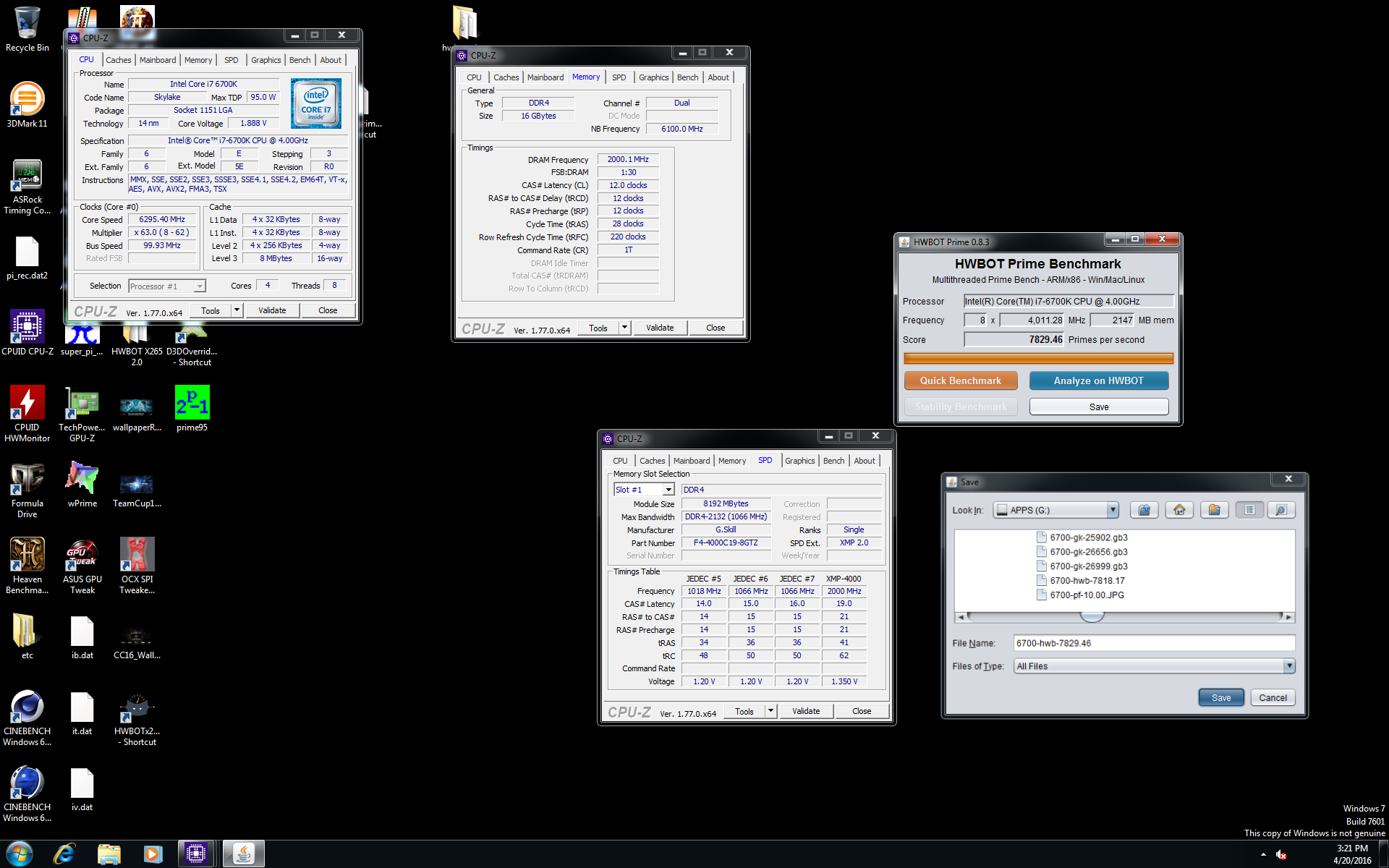Click the Quick Benchmark button

[961, 380]
